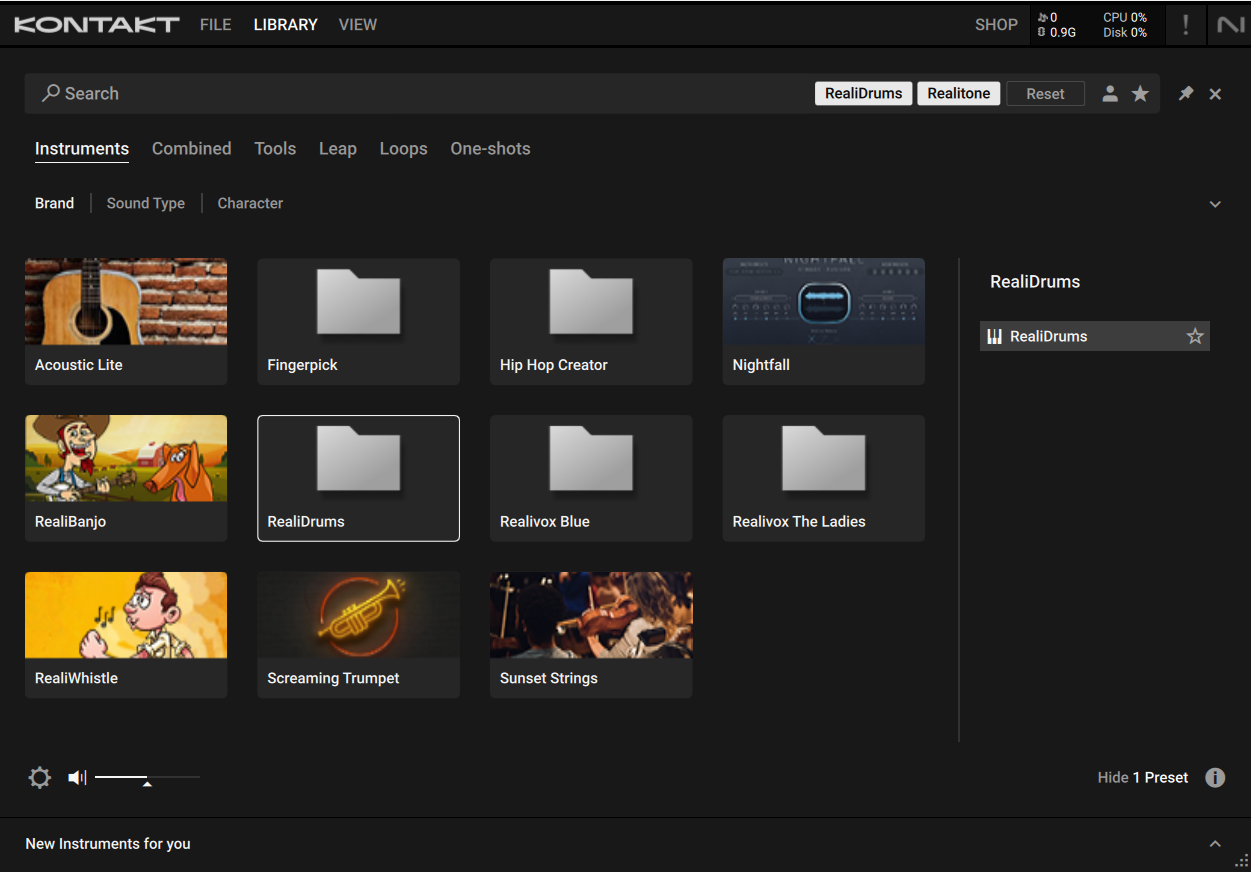Click the keyboard icon beside RealiDrums preset
Screen dimensions: 1251x872
click(x=994, y=336)
